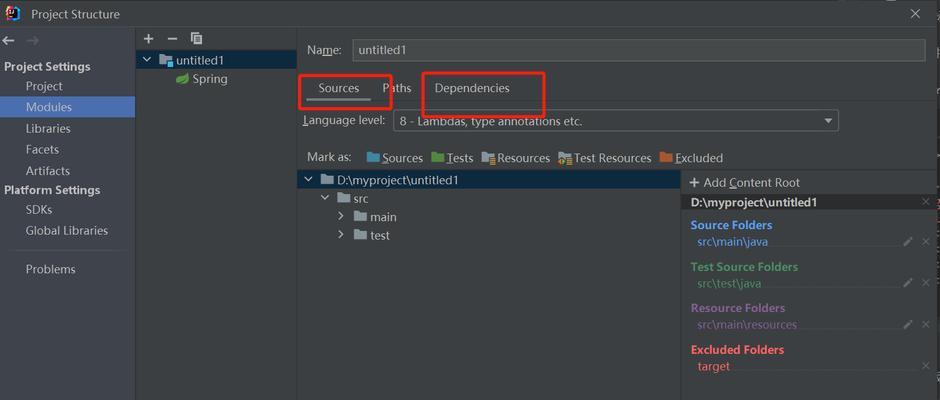Click the module Name text field

(638, 50)
